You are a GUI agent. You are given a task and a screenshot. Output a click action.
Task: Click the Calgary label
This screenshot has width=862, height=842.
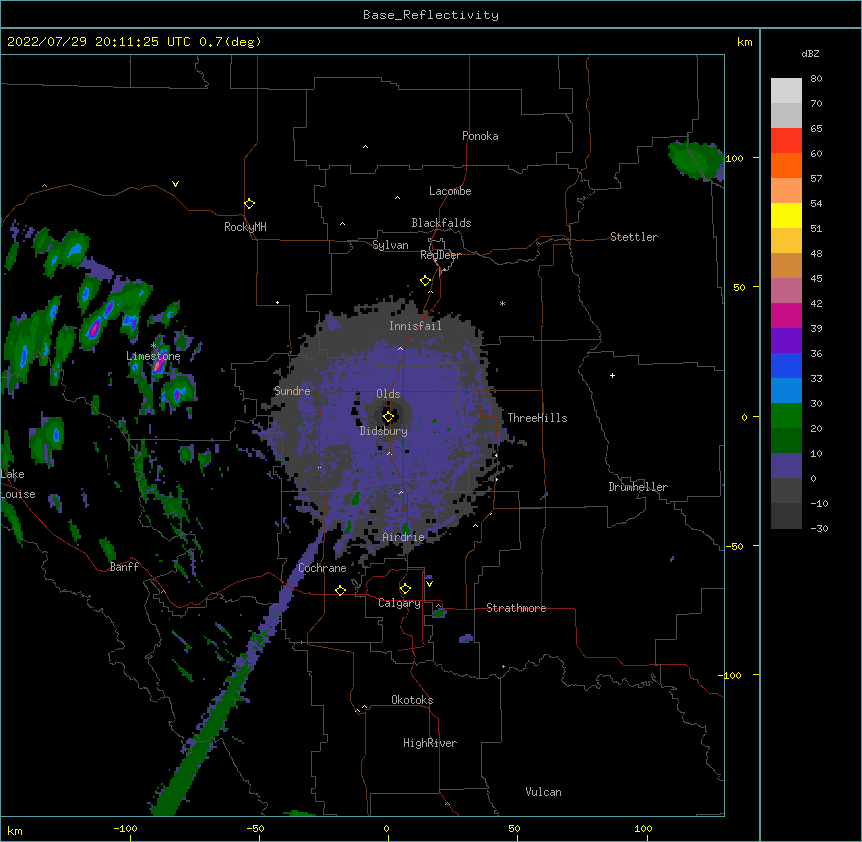coord(399,603)
